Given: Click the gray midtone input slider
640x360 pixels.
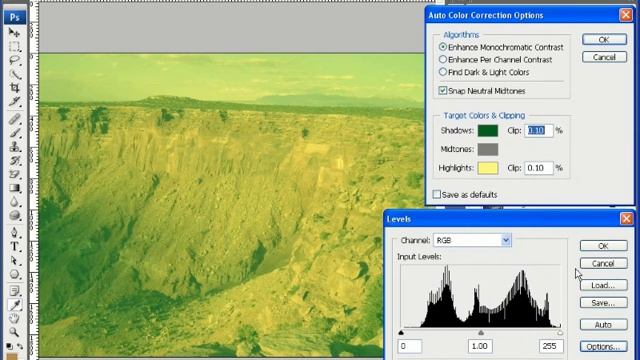Looking at the screenshot, I should click(x=481, y=333).
